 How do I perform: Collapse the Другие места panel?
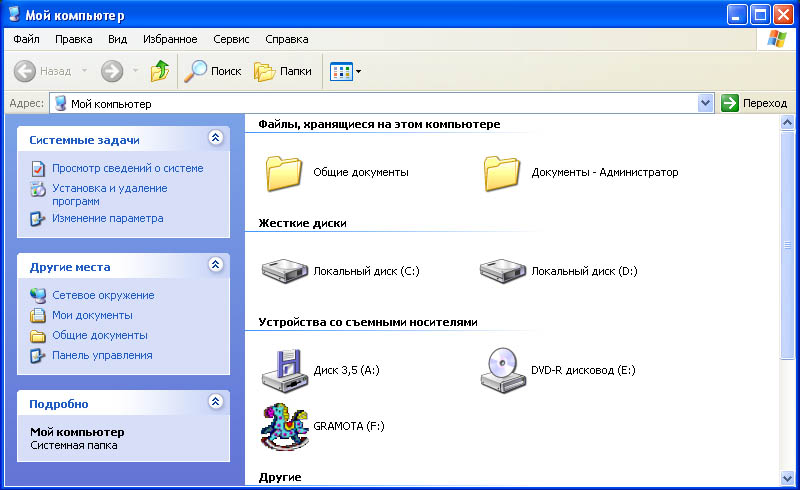[216, 264]
